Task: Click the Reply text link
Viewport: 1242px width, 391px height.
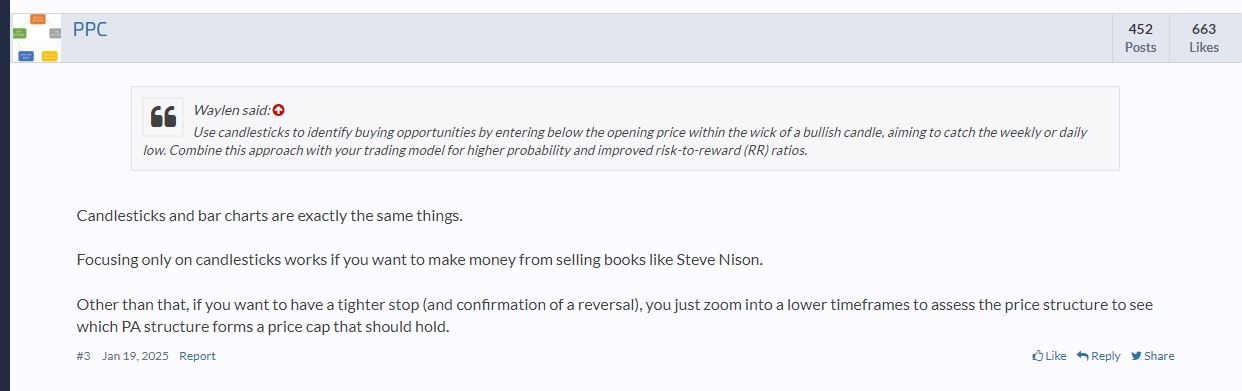Action: [x=1105, y=356]
